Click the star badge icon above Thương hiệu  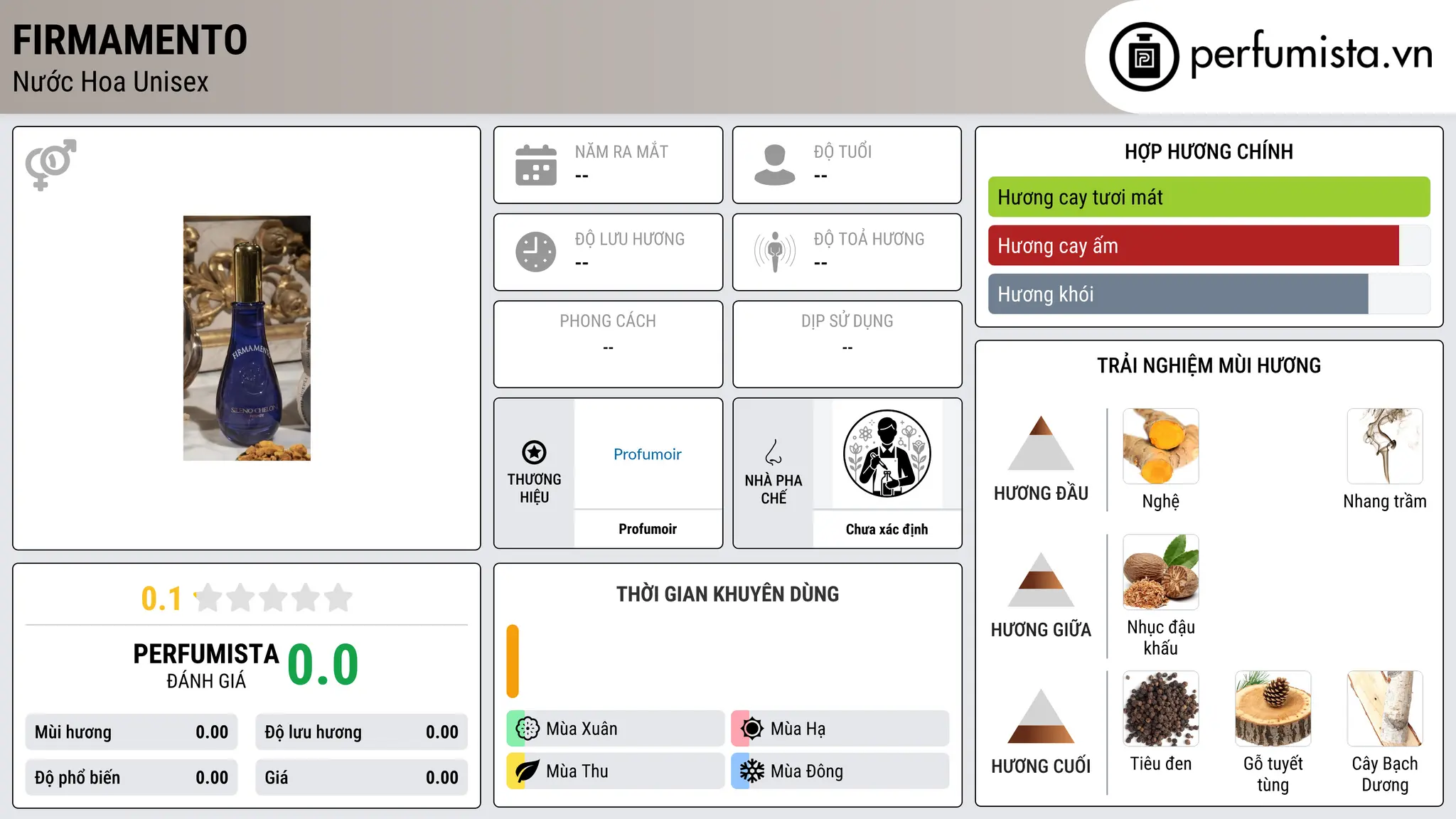(534, 452)
